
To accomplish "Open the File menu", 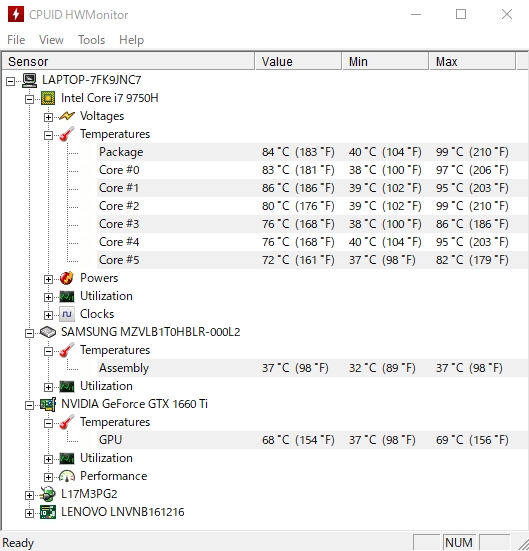I will coord(16,40).
